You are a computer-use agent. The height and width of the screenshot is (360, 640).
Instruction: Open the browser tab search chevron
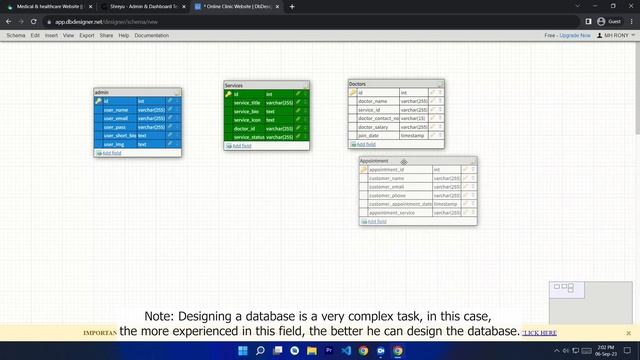coord(577,6)
